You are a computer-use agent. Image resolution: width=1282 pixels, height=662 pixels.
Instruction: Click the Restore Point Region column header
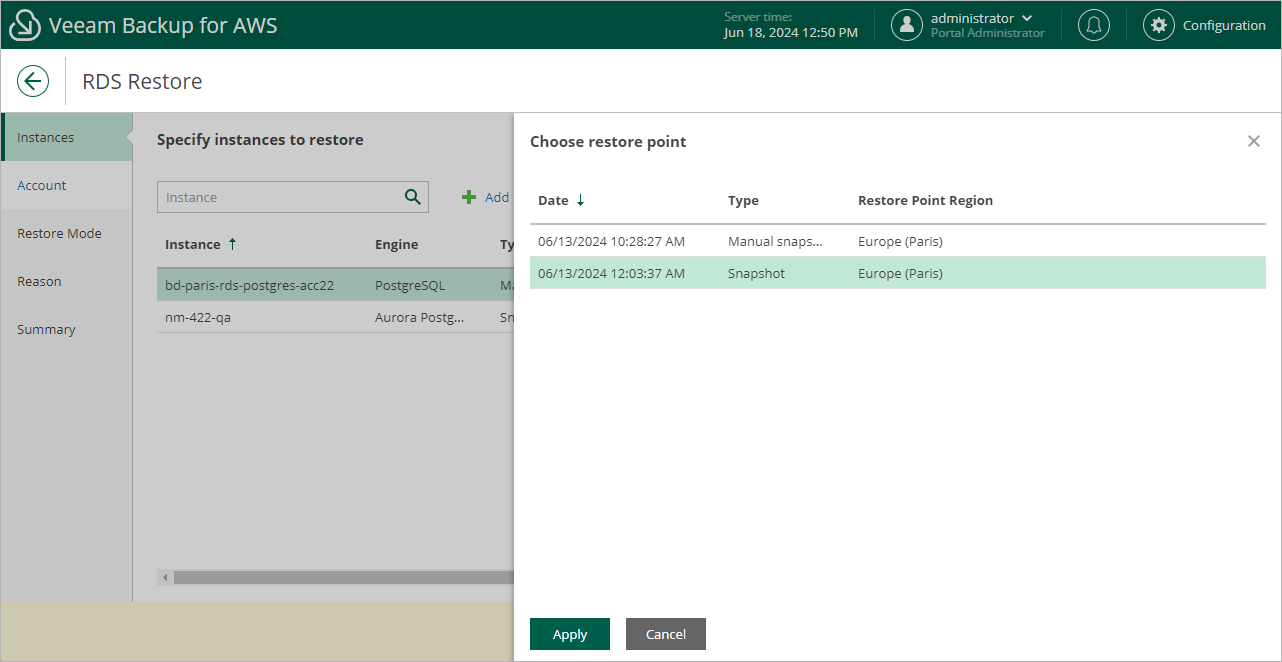[925, 200]
